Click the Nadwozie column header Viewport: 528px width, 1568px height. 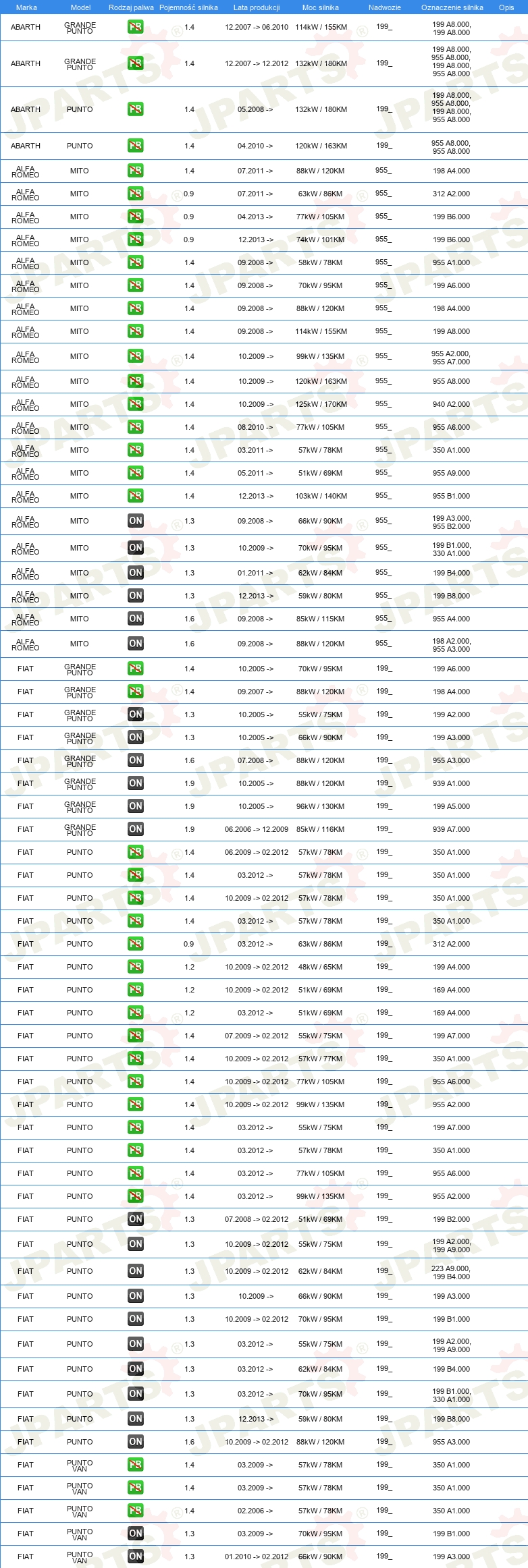point(385,7)
